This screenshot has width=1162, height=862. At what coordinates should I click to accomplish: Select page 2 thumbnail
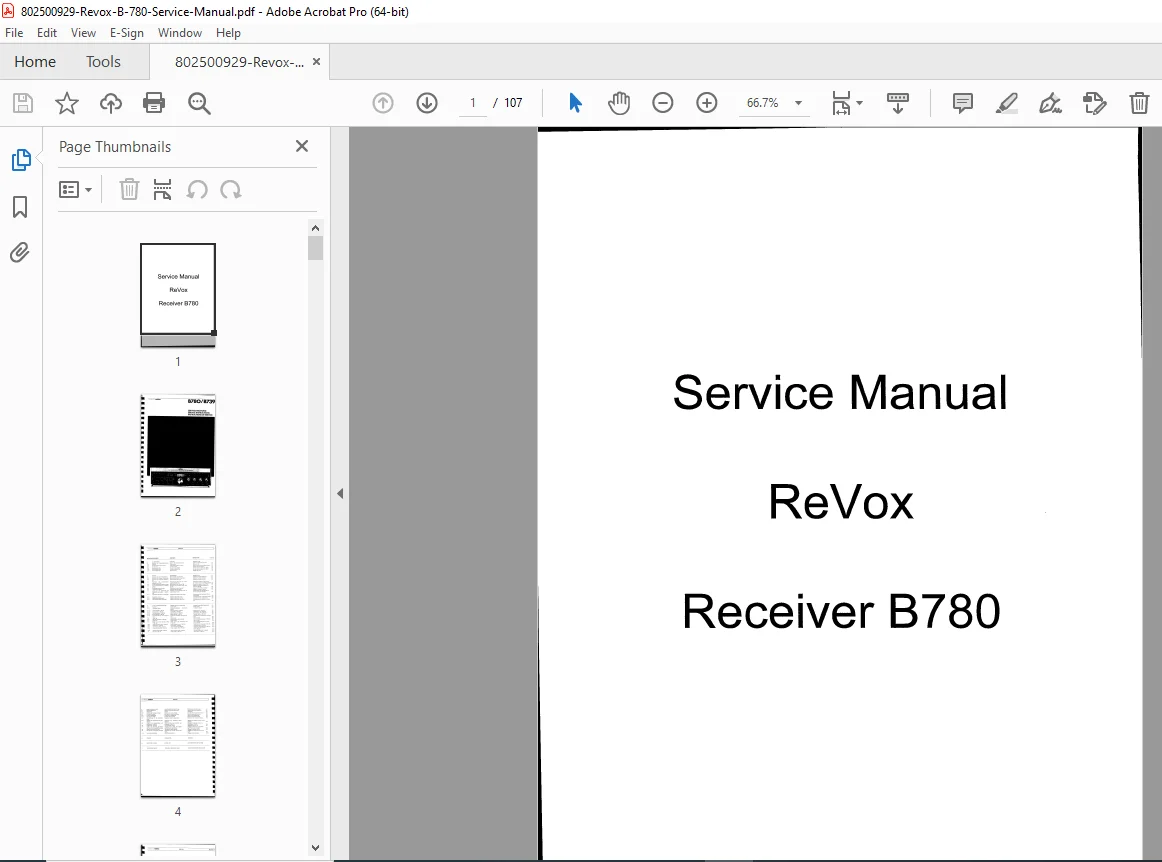178,445
